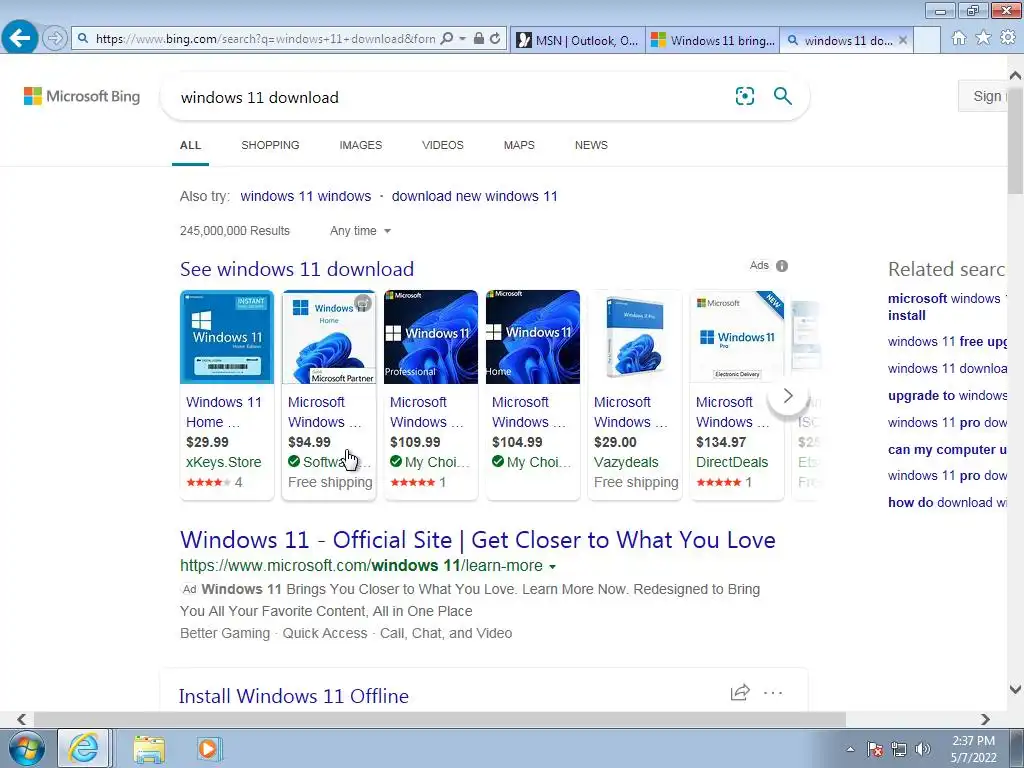Refresh the page with the reload icon
1024x768 pixels.
[496, 39]
